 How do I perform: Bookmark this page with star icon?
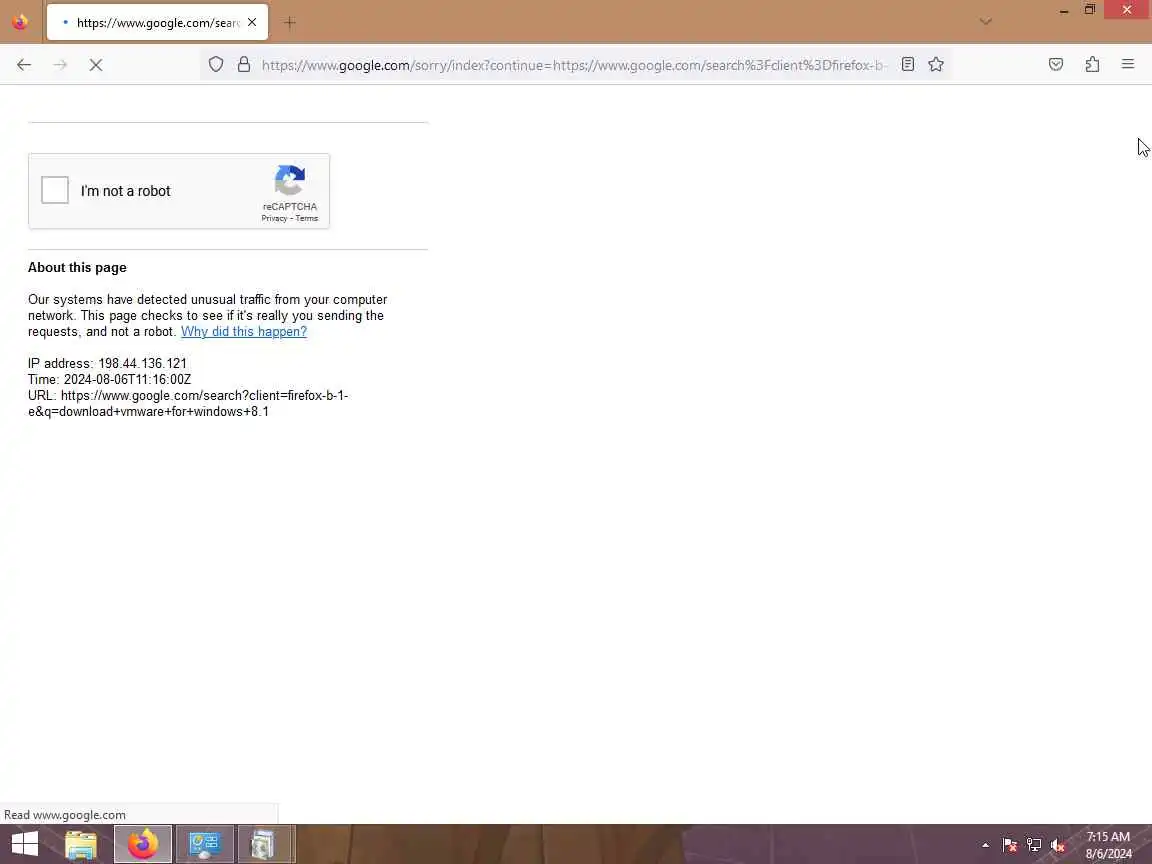pyautogui.click(x=935, y=65)
